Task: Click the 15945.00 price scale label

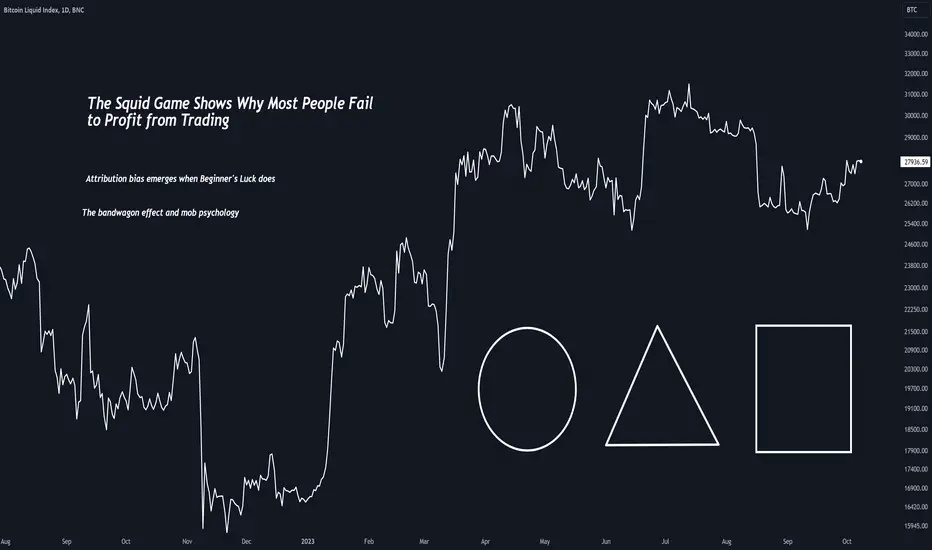Action: tap(916, 526)
